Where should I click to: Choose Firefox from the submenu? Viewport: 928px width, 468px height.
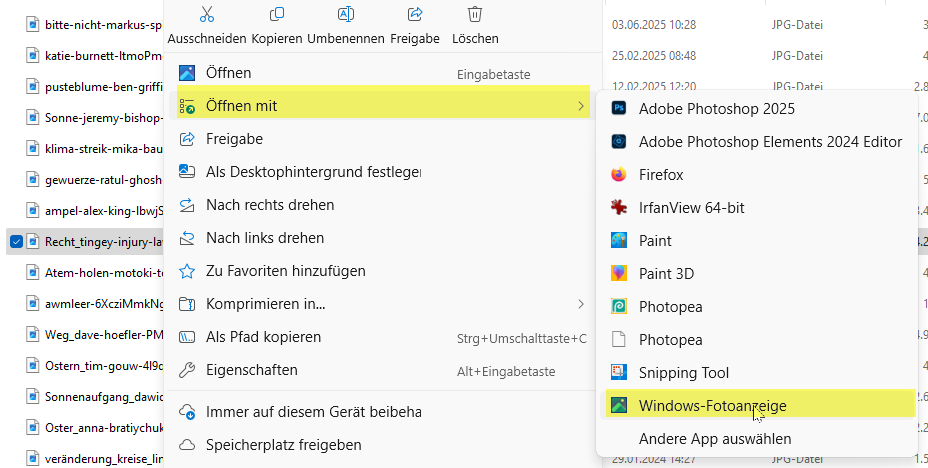pyautogui.click(x=661, y=174)
